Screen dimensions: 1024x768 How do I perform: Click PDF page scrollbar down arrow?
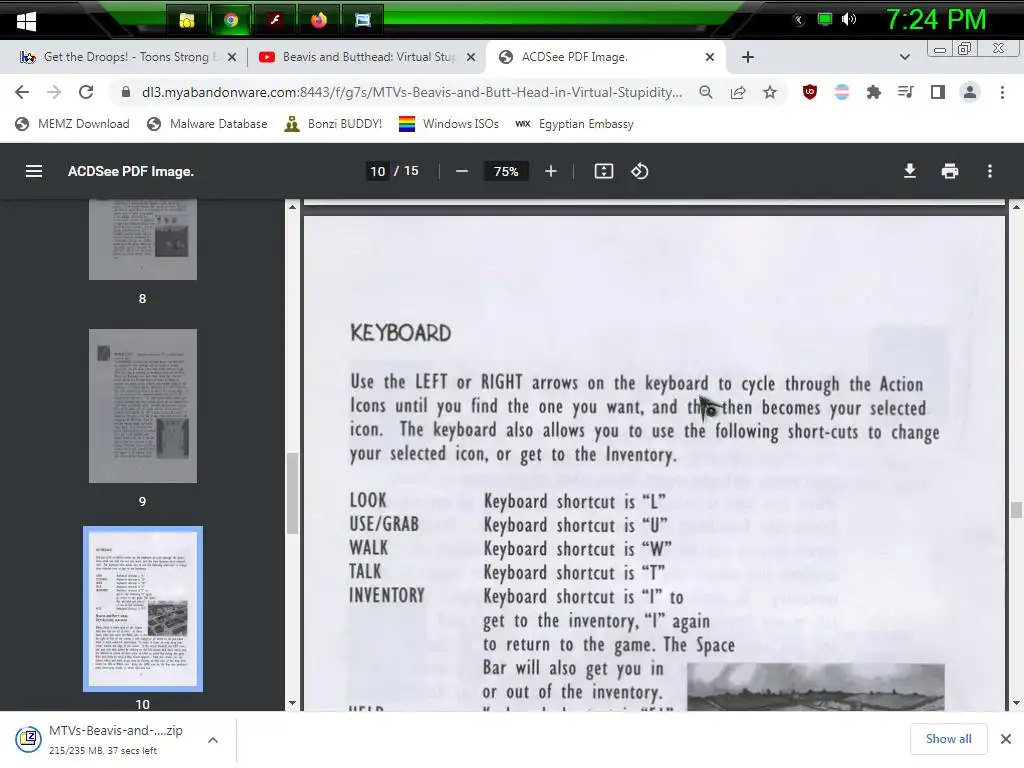click(1016, 703)
